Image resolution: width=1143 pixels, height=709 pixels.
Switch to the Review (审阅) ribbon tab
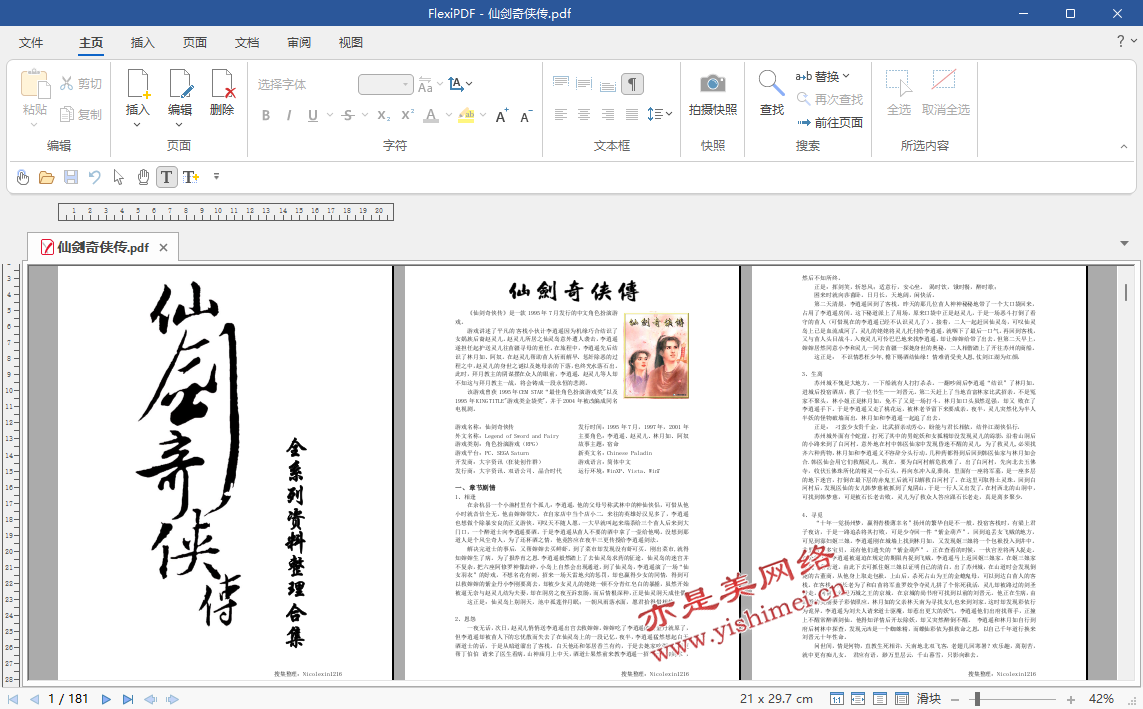(x=299, y=42)
